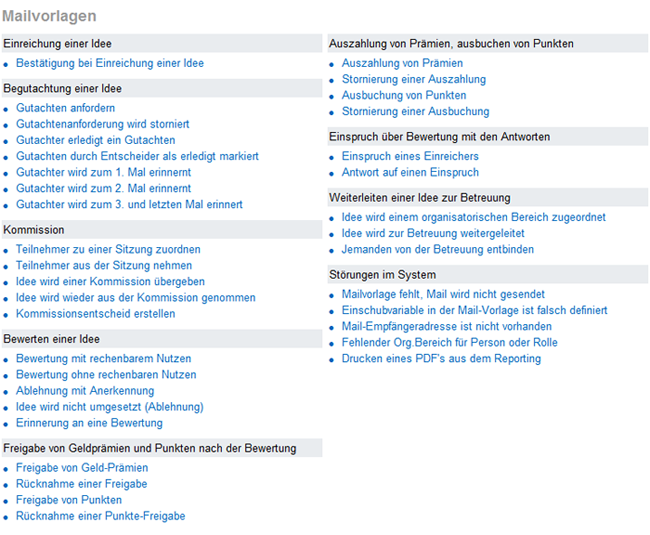Open 'Bestätigung bei Einreichung einer Idee' template

110,63
